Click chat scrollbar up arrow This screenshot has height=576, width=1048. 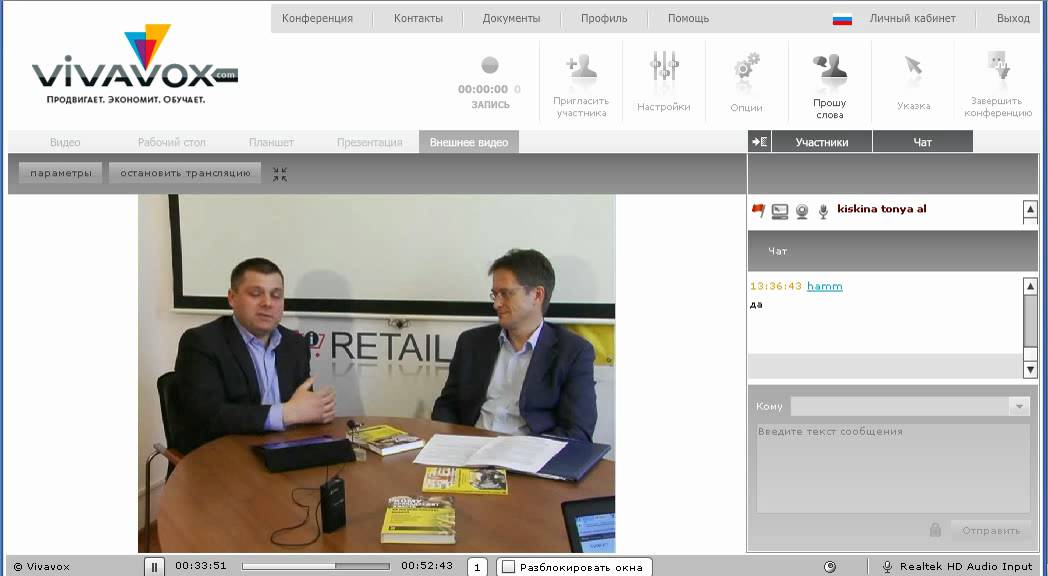coord(1030,287)
